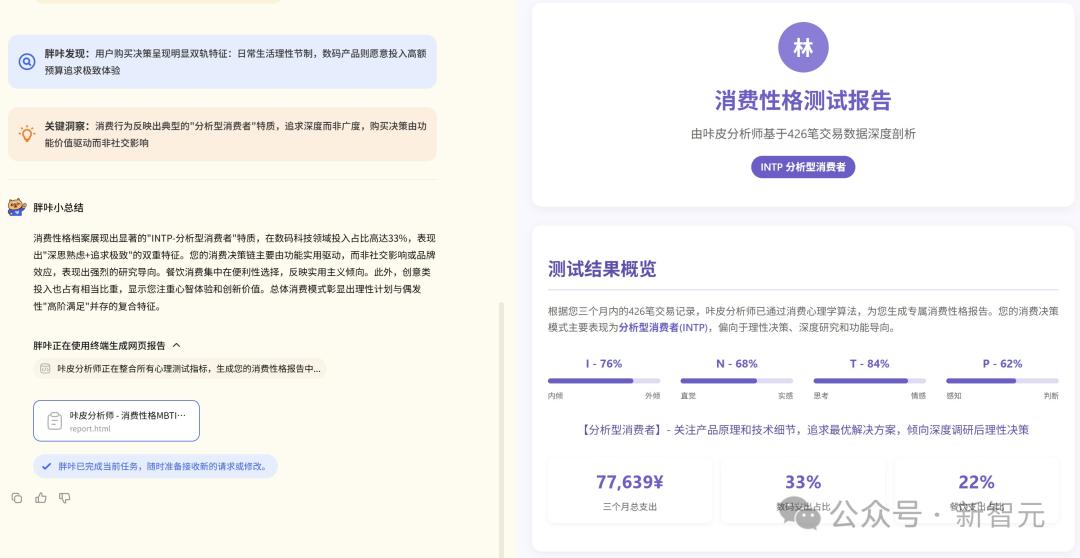Click the INTP 分析型消费者 badge

[x=803, y=167]
